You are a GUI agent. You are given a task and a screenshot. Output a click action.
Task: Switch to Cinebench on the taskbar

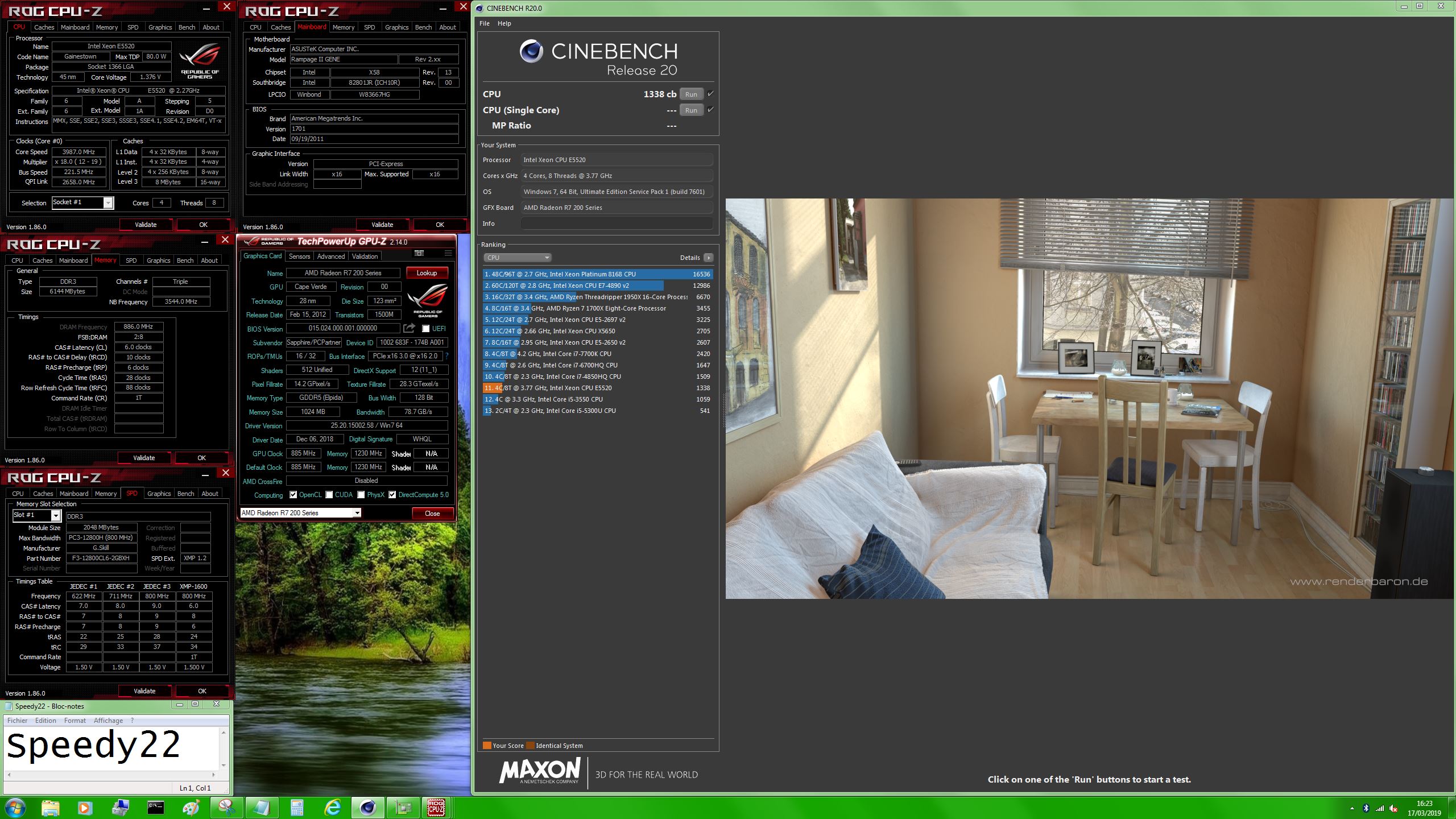[x=367, y=808]
